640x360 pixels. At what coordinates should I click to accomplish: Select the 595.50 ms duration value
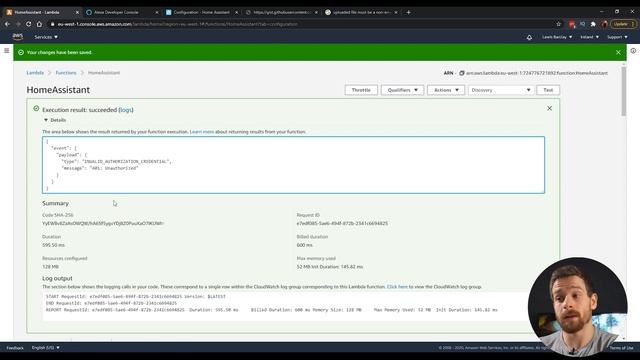click(x=53, y=245)
